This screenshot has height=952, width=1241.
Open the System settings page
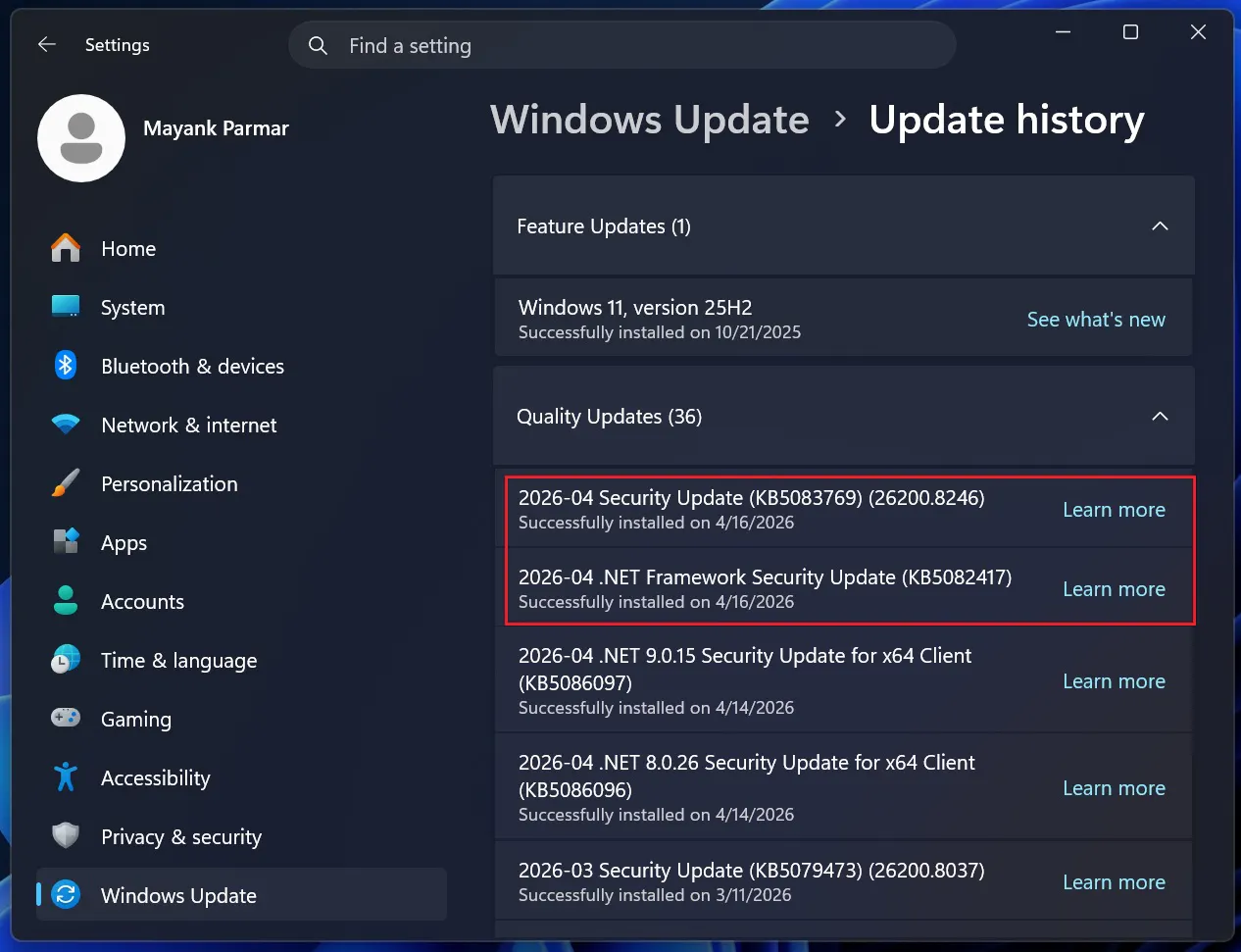[x=132, y=308]
